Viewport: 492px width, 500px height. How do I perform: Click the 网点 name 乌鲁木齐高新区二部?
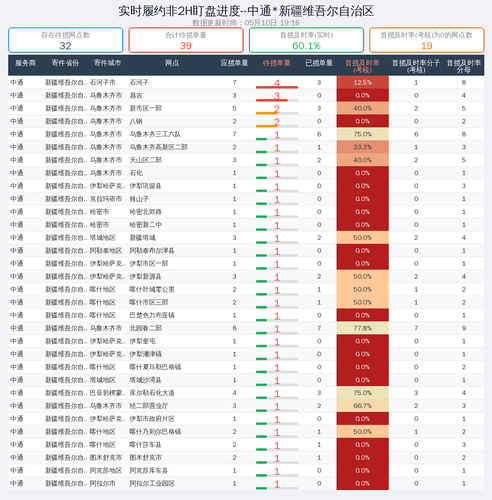pyautogui.click(x=158, y=147)
